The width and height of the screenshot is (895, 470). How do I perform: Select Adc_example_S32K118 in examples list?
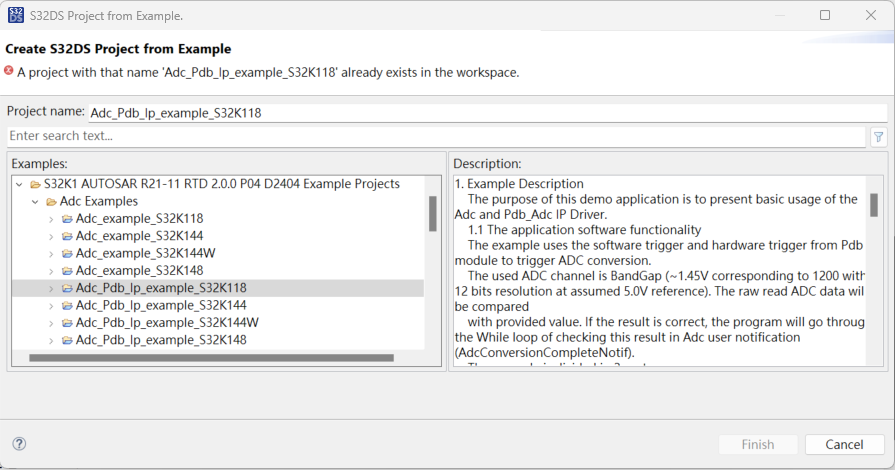tap(139, 219)
